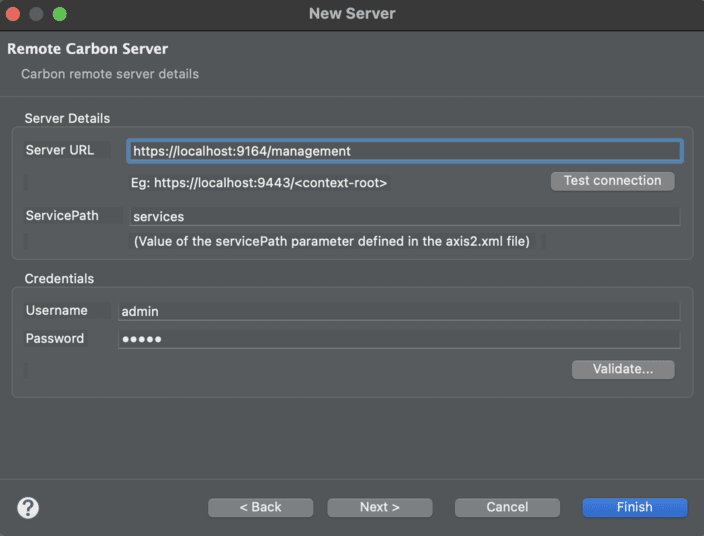
Task: Close the New Server dialog window
Action: tap(13, 14)
